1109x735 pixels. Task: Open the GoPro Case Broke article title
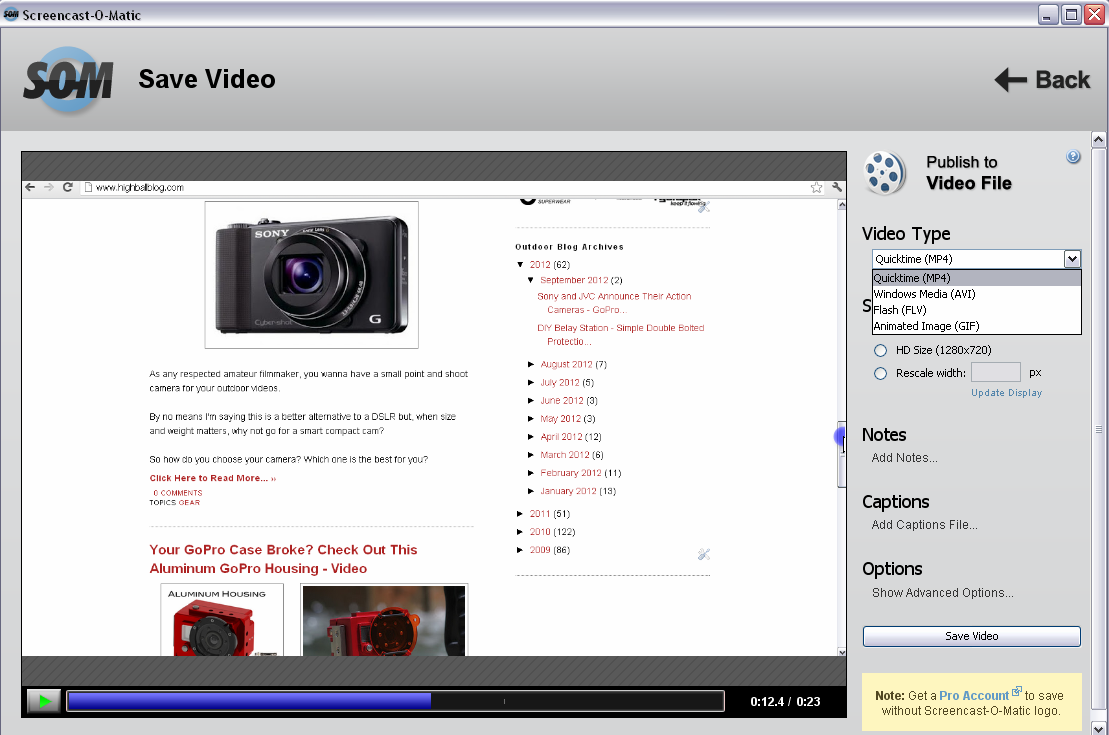[x=283, y=559]
